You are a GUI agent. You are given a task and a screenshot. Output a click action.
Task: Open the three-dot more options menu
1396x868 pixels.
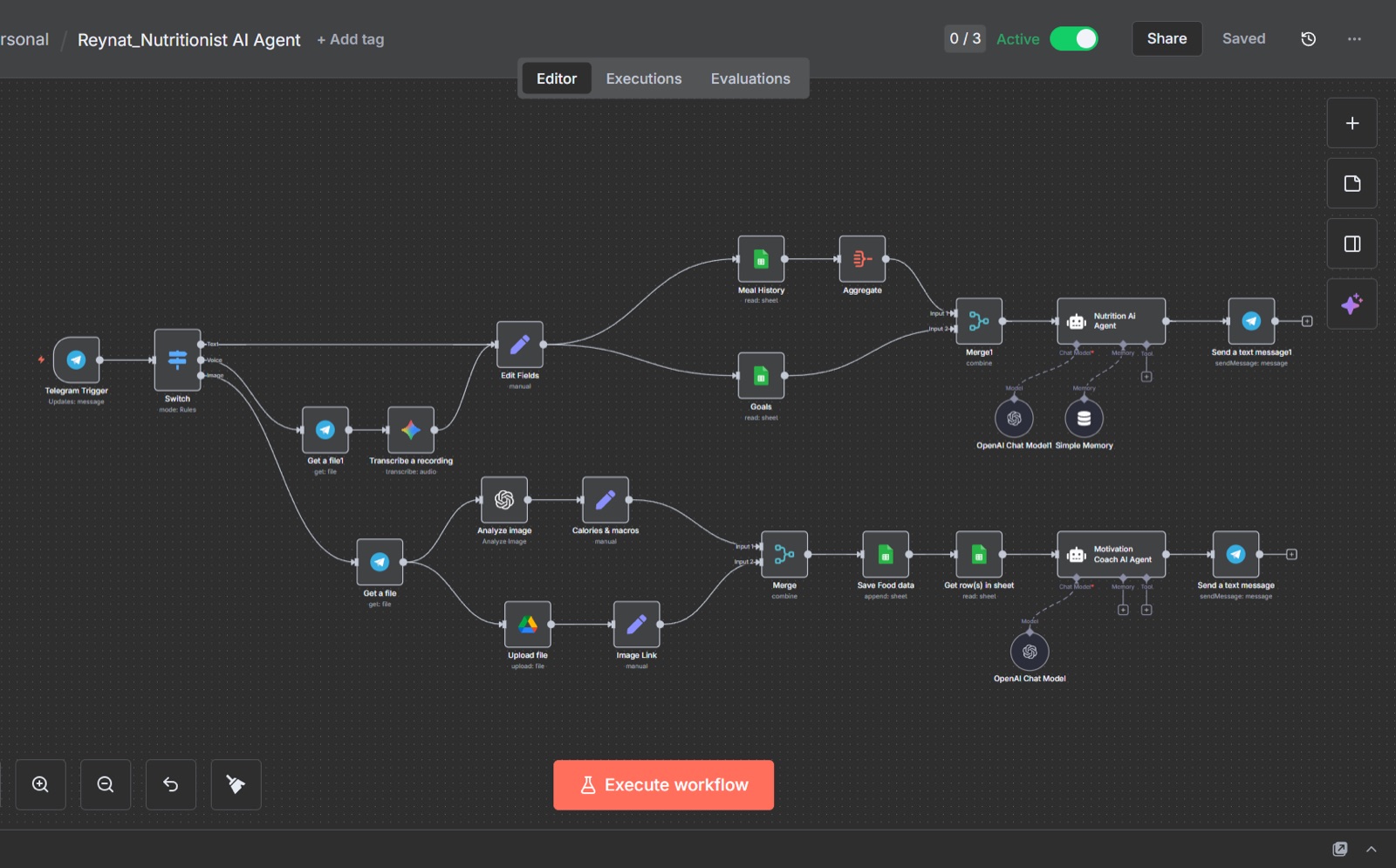tap(1354, 39)
